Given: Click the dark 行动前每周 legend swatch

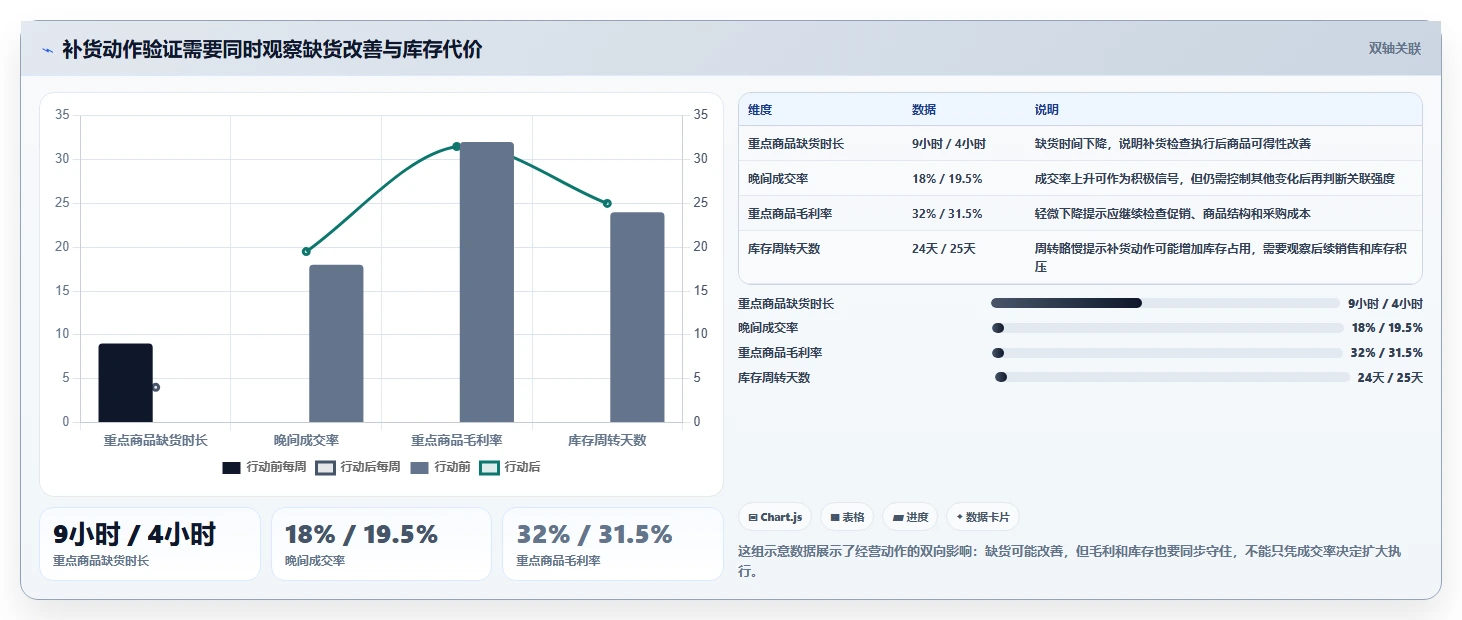Looking at the screenshot, I should pos(231,467).
